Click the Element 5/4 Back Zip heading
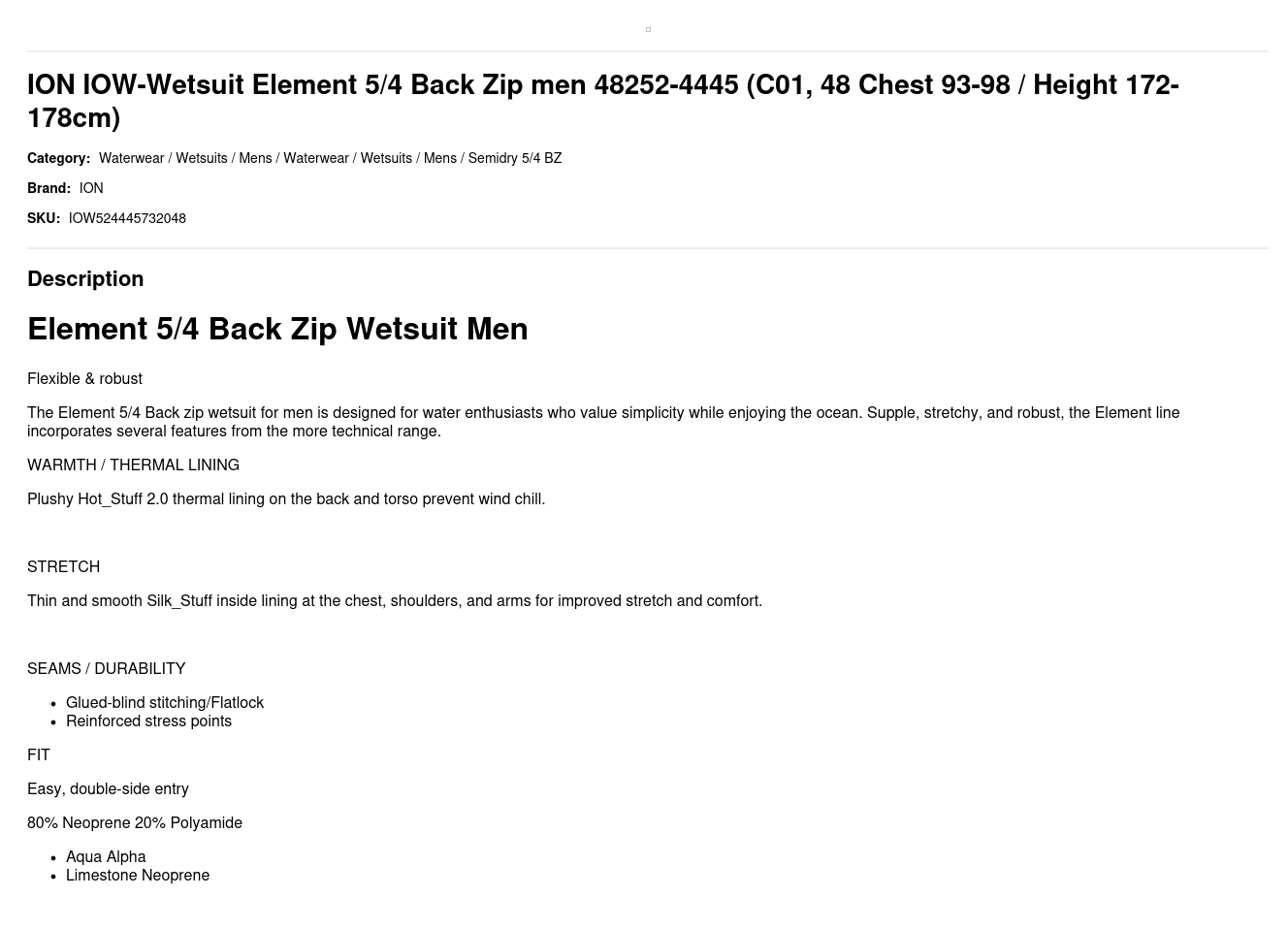Viewport: 1288px width, 929px height. point(277,329)
